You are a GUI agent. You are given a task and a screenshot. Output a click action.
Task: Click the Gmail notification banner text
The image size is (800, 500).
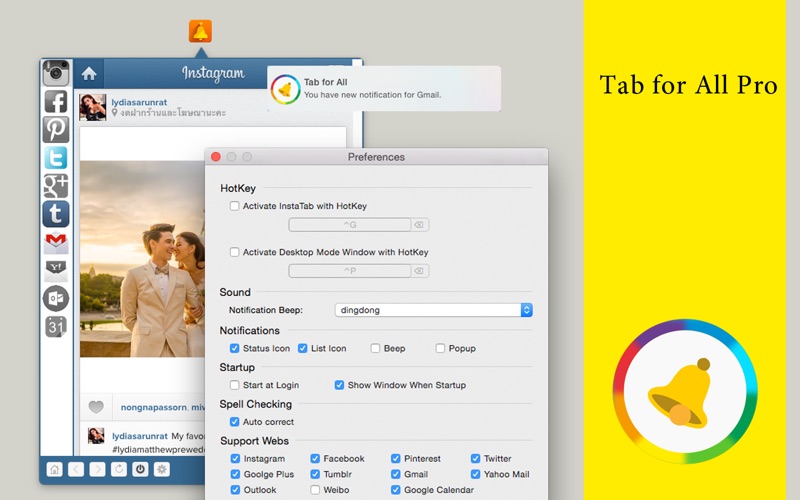[372, 95]
